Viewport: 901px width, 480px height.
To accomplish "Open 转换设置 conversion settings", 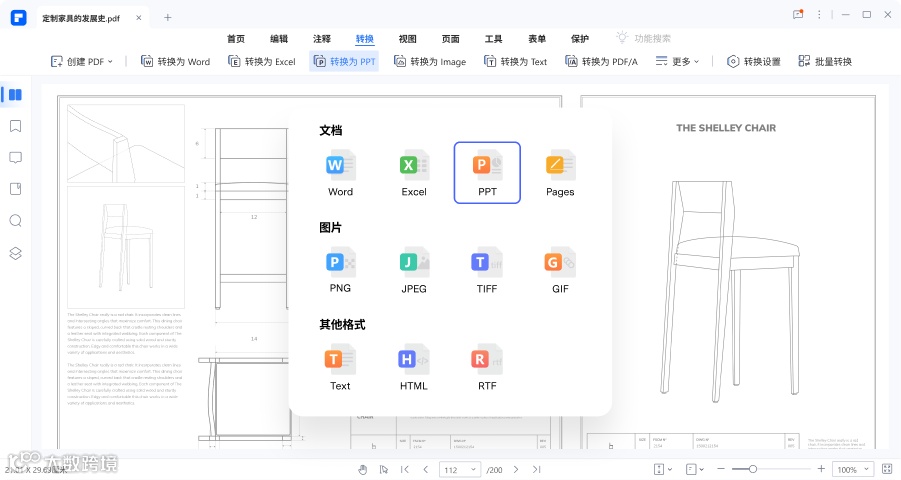I will pos(754,62).
